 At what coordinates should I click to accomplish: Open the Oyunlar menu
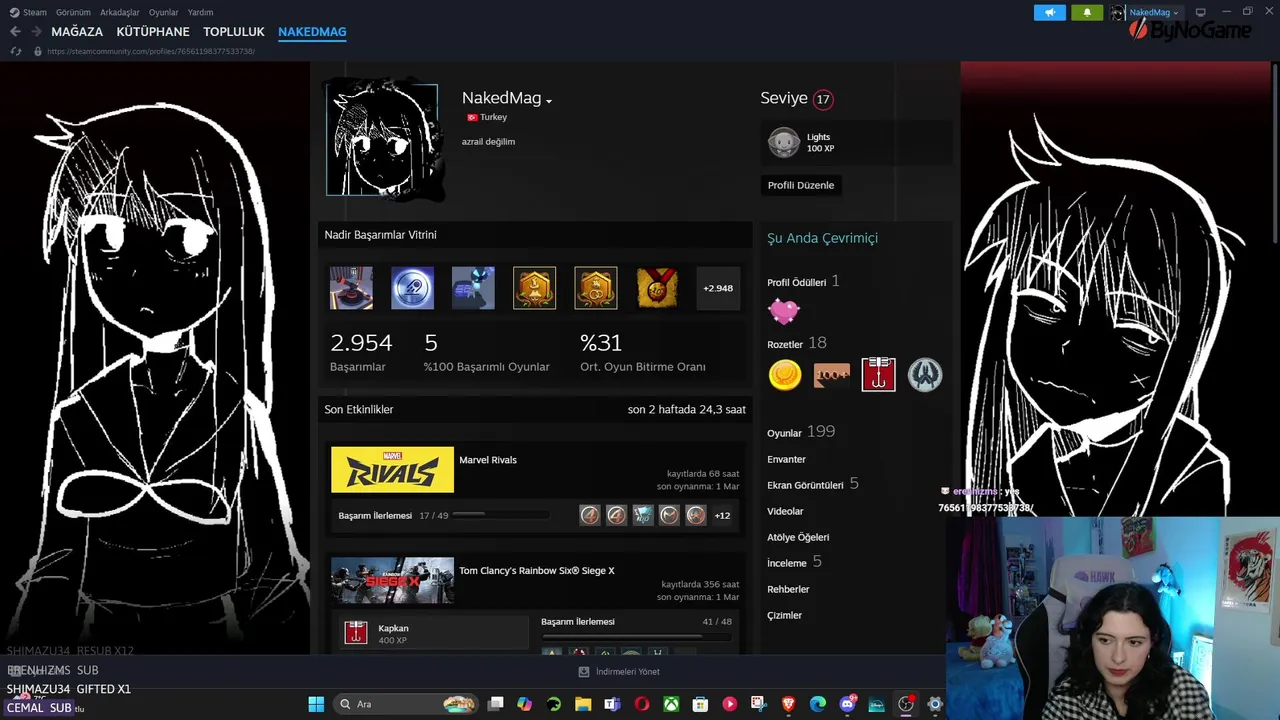coord(164,12)
